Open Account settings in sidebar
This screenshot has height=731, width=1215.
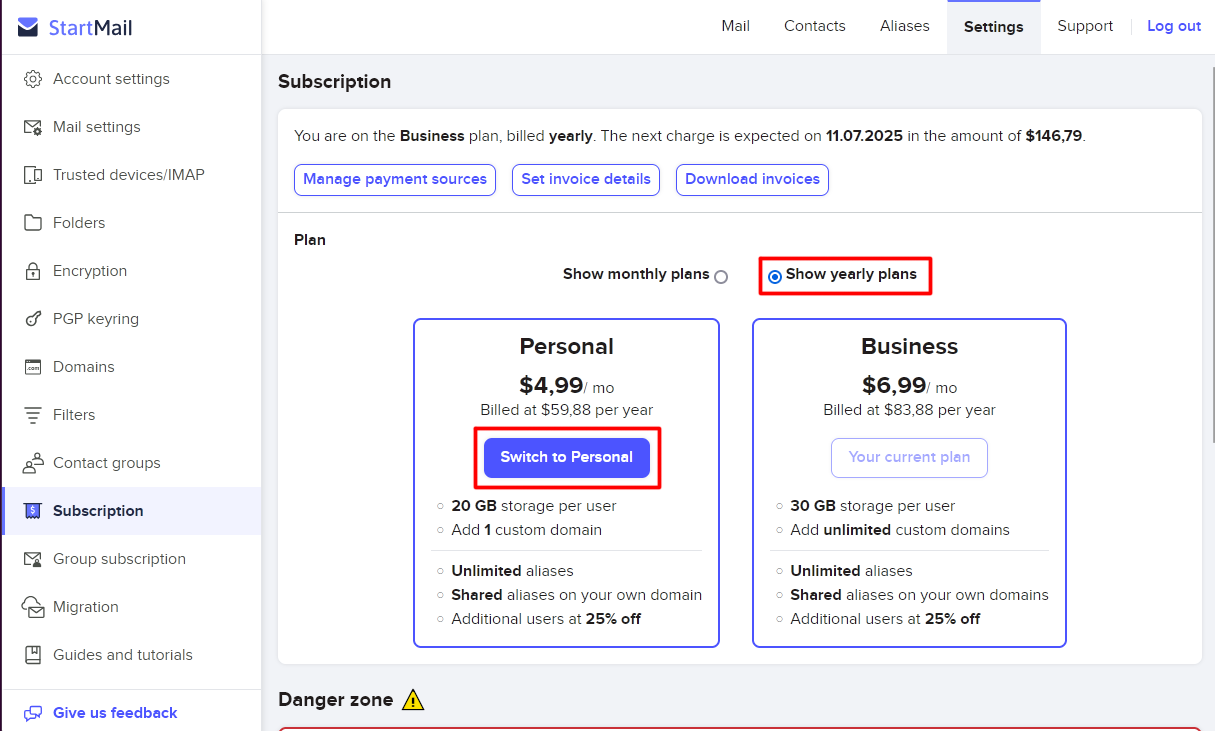131,79
